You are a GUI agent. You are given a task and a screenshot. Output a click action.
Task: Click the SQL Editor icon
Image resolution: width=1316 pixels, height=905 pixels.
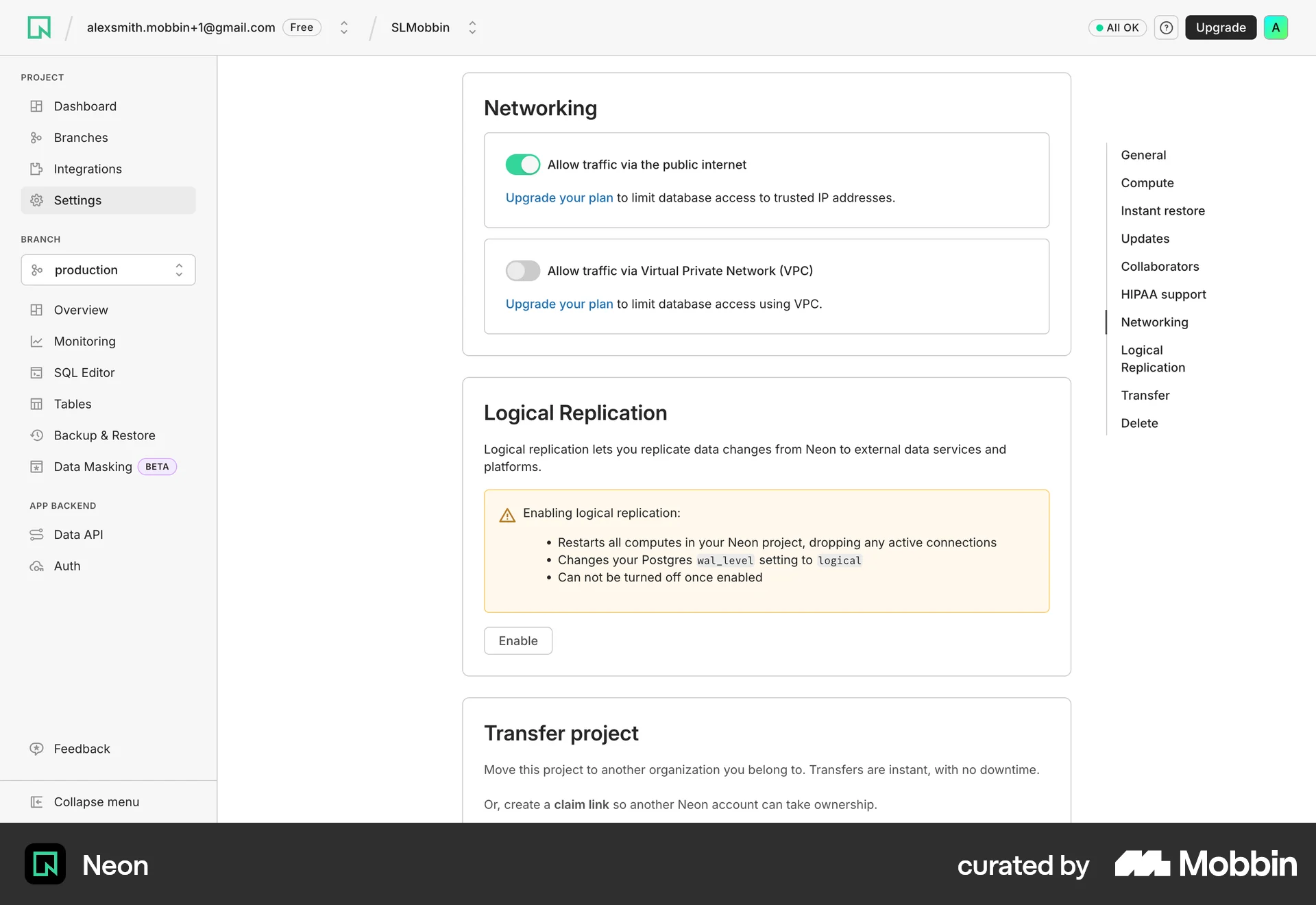pyautogui.click(x=36, y=373)
